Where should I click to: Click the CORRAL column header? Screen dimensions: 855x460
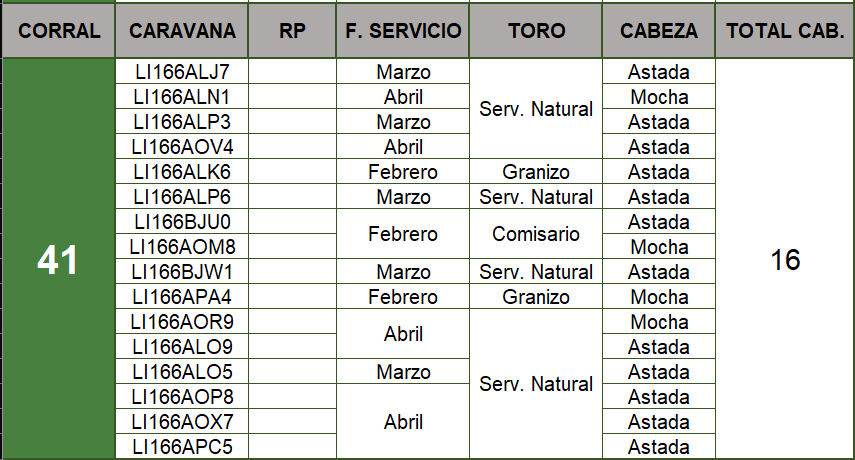tap(58, 31)
